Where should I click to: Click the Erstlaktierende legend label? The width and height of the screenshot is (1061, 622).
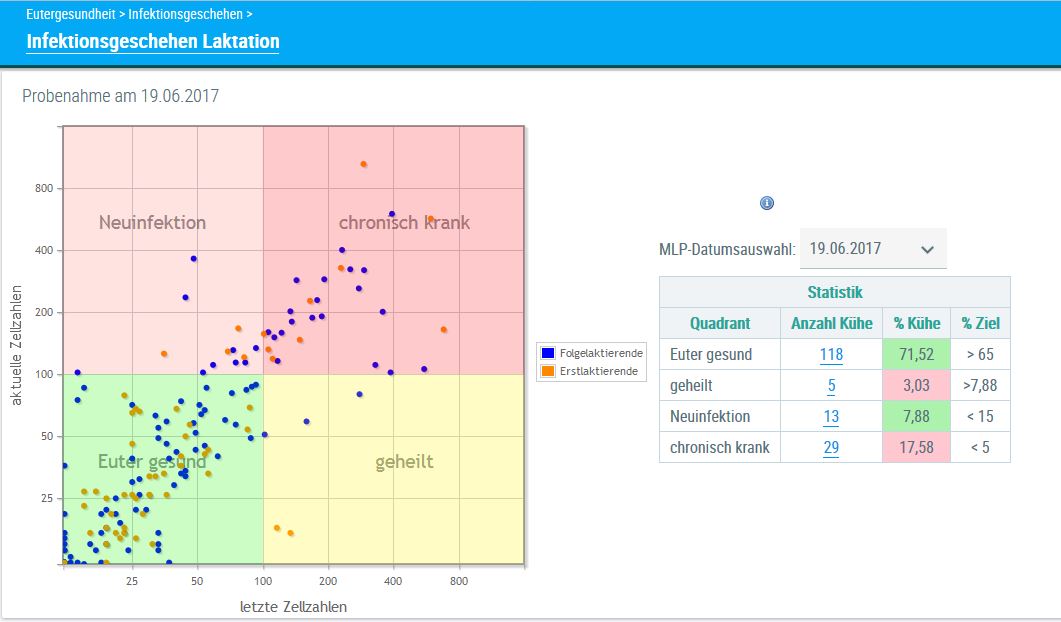[600, 372]
